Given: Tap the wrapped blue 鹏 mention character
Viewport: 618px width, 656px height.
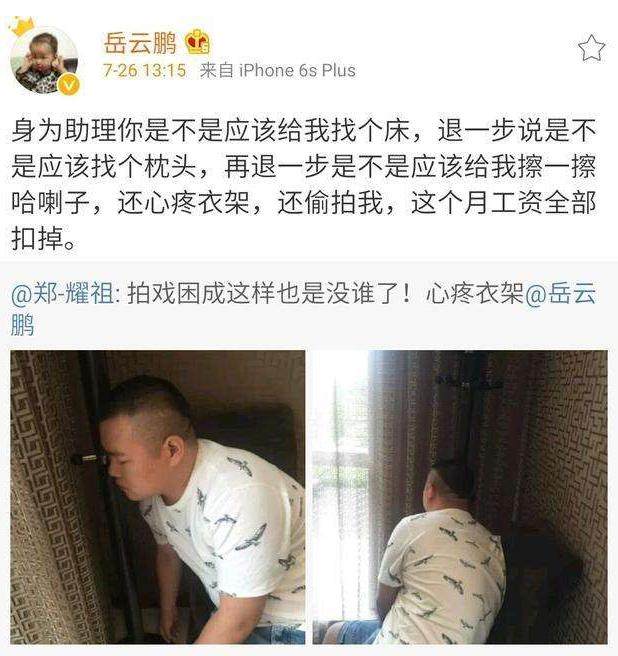Looking at the screenshot, I should click(x=23, y=325).
